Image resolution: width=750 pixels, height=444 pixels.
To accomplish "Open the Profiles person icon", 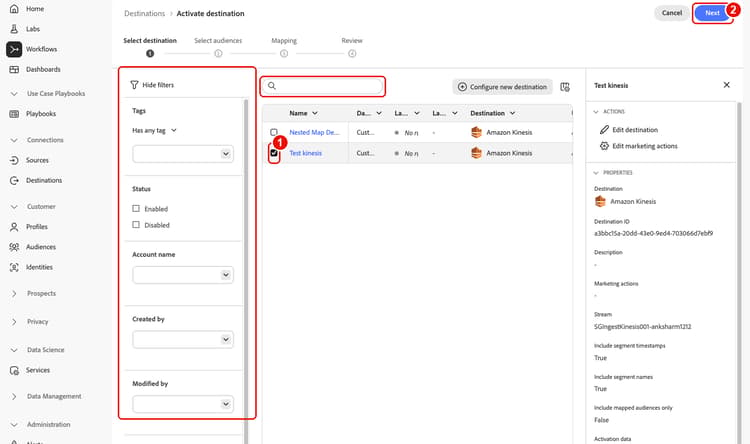I will click(x=14, y=227).
